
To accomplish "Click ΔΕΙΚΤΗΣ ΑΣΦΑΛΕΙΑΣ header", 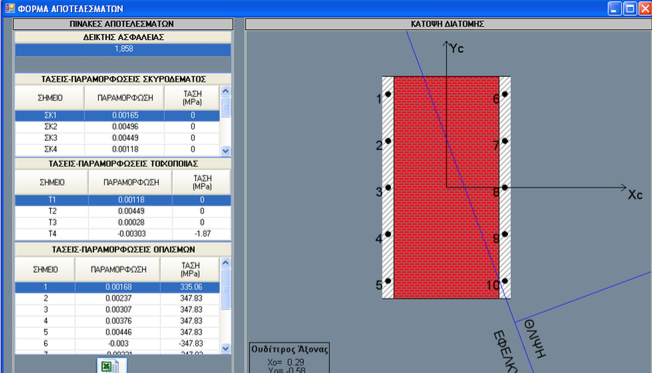I will (x=123, y=37).
